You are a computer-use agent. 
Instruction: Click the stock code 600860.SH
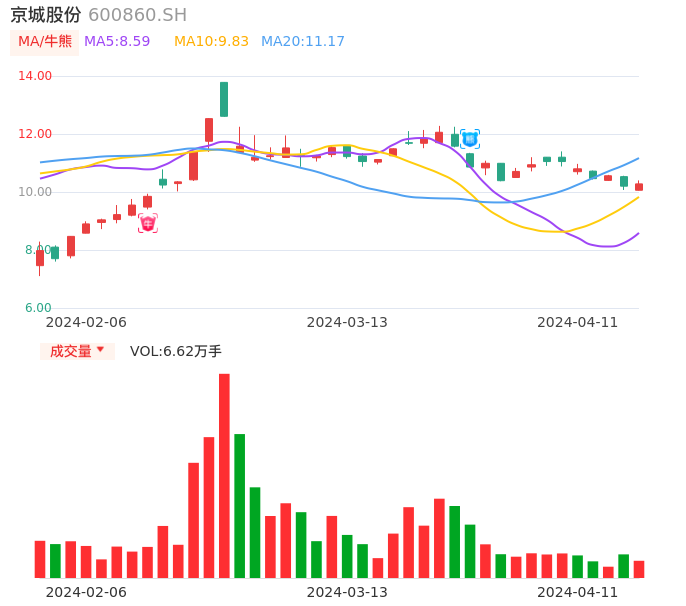(x=138, y=15)
